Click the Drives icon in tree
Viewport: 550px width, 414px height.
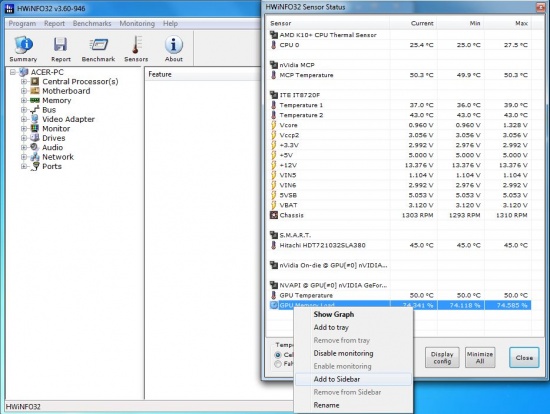(35, 138)
